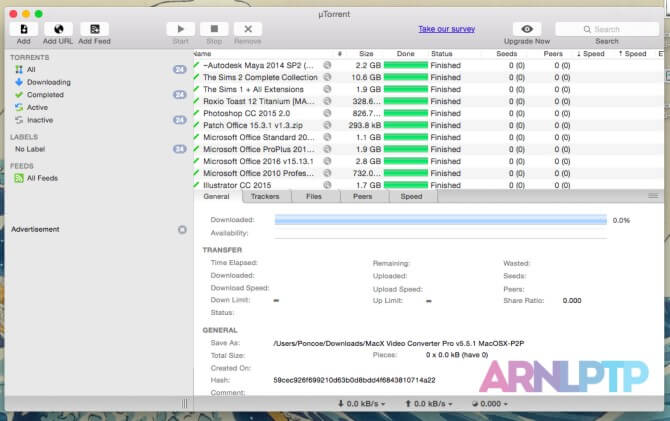Close the Advertisement panel
Screen dimensions: 670x421
[182, 229]
